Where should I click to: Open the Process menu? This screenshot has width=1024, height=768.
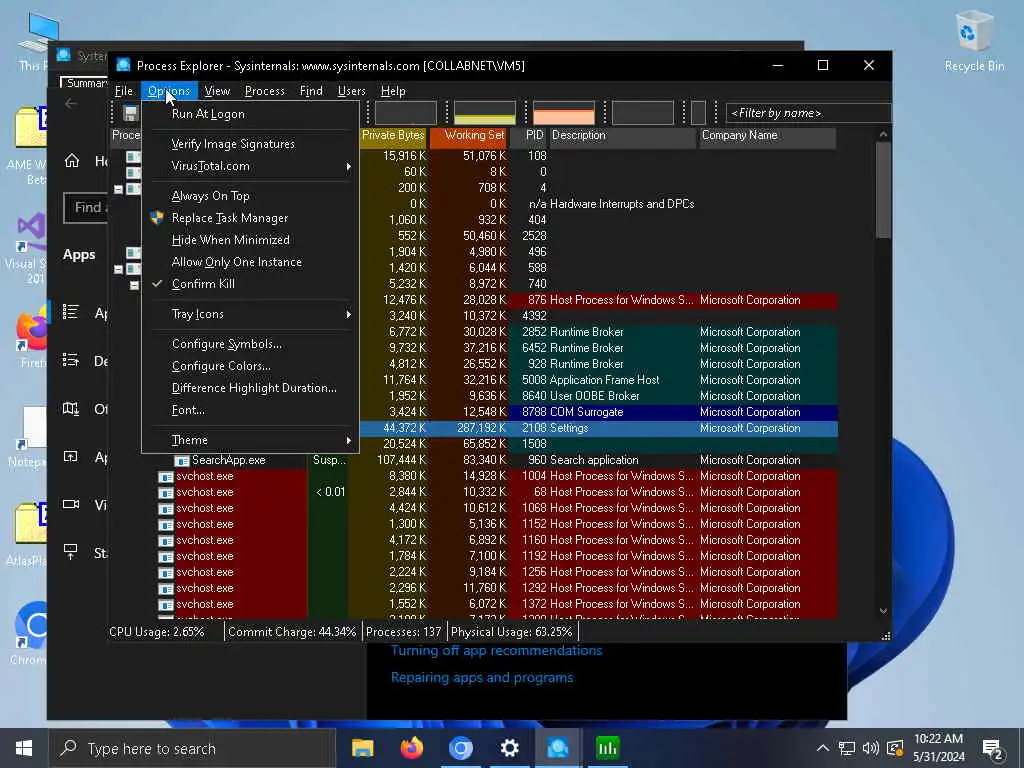[264, 91]
